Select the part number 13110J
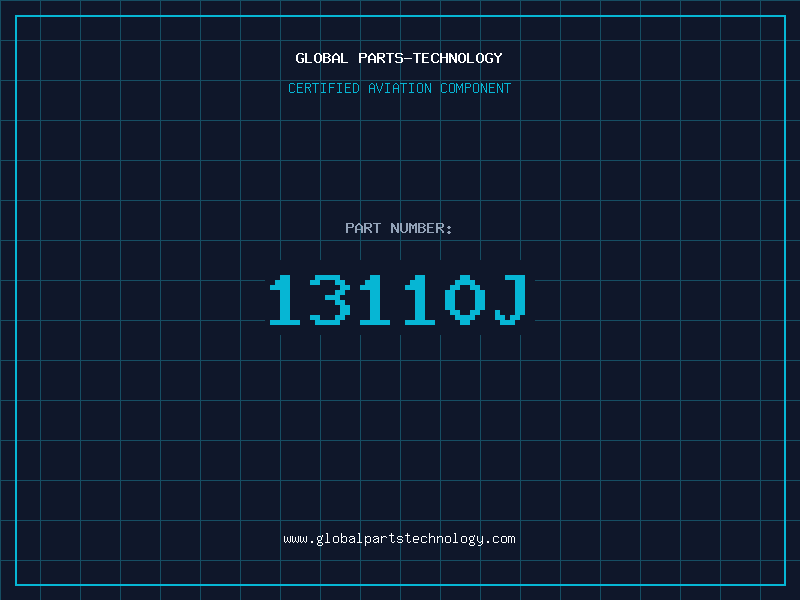Image resolution: width=800 pixels, height=600 pixels. 398,299
